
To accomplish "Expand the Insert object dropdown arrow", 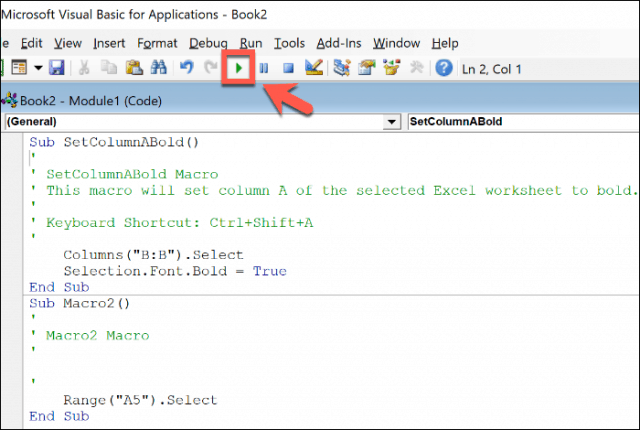I will [x=38, y=68].
